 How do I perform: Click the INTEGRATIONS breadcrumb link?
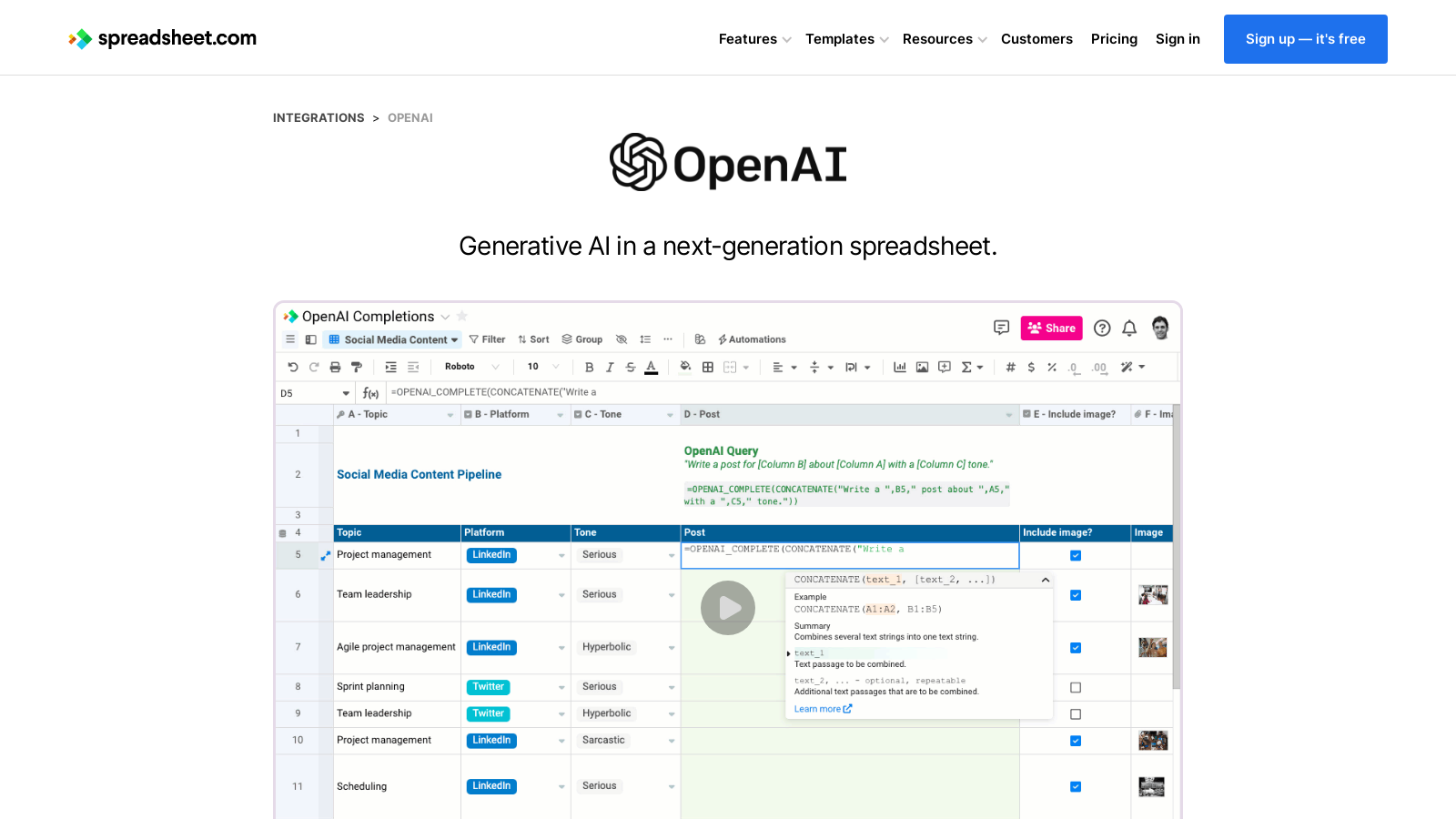[x=318, y=118]
